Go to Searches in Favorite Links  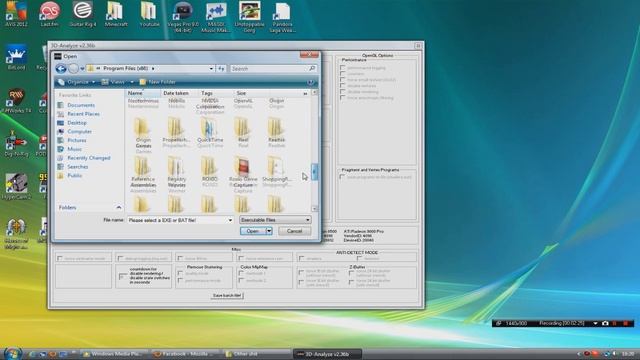coord(73,167)
